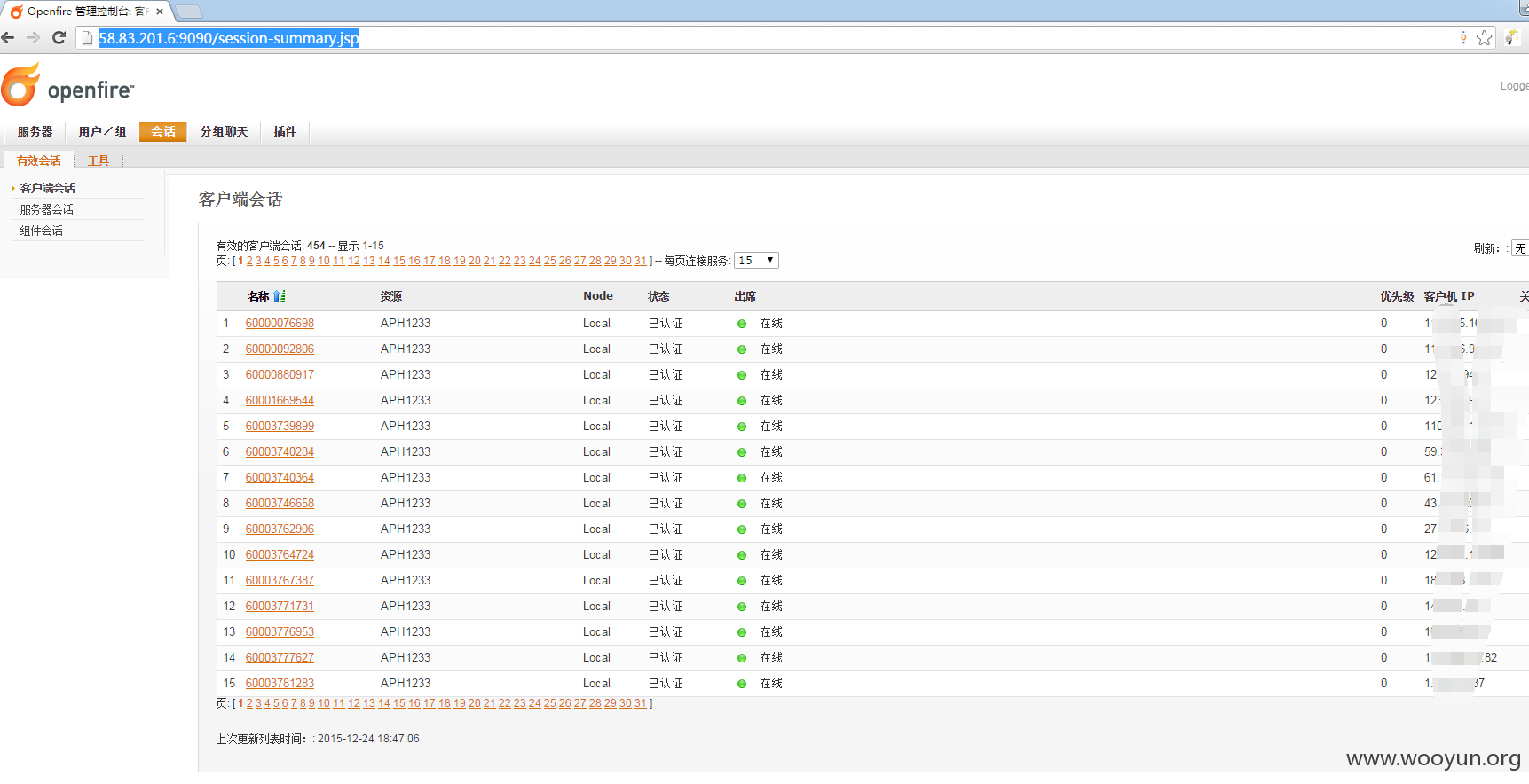1529x784 pixels.
Task: Go to page 5 in bottom pager
Action: click(x=276, y=703)
